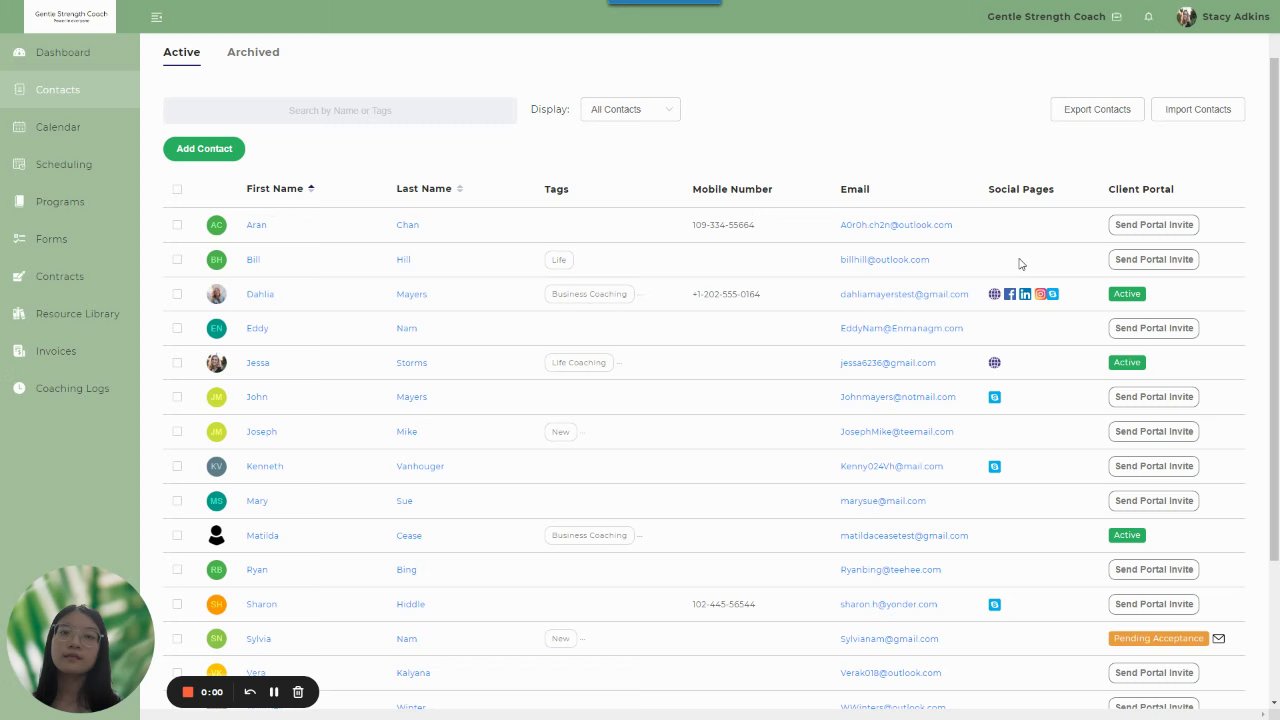Open Dahlia Mayers' website globe icon
The image size is (1280, 720).
[994, 294]
